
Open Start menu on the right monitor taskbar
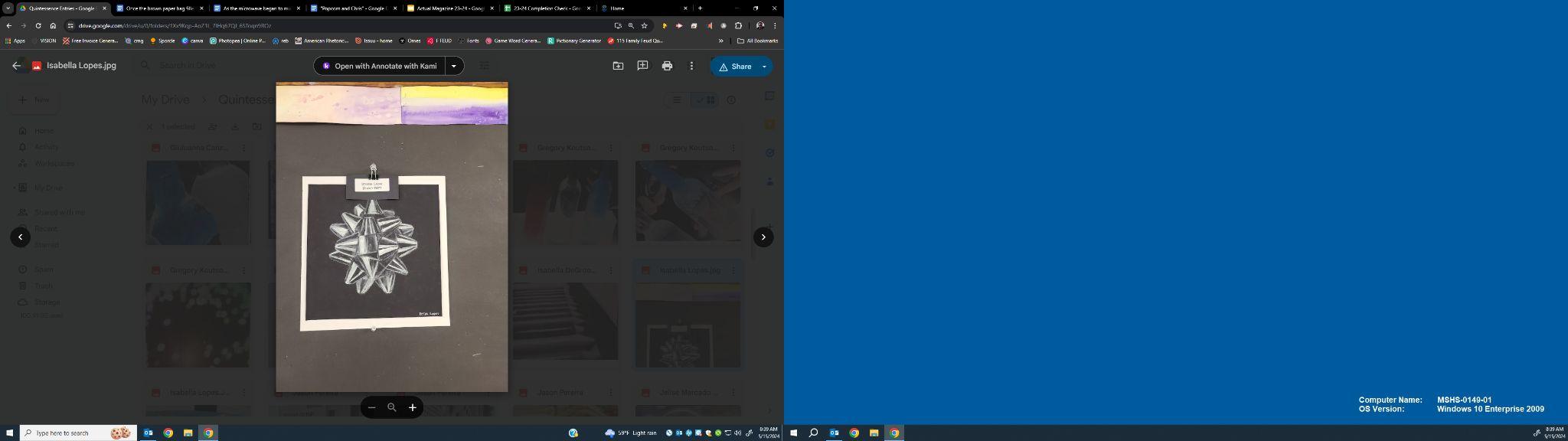pos(794,433)
